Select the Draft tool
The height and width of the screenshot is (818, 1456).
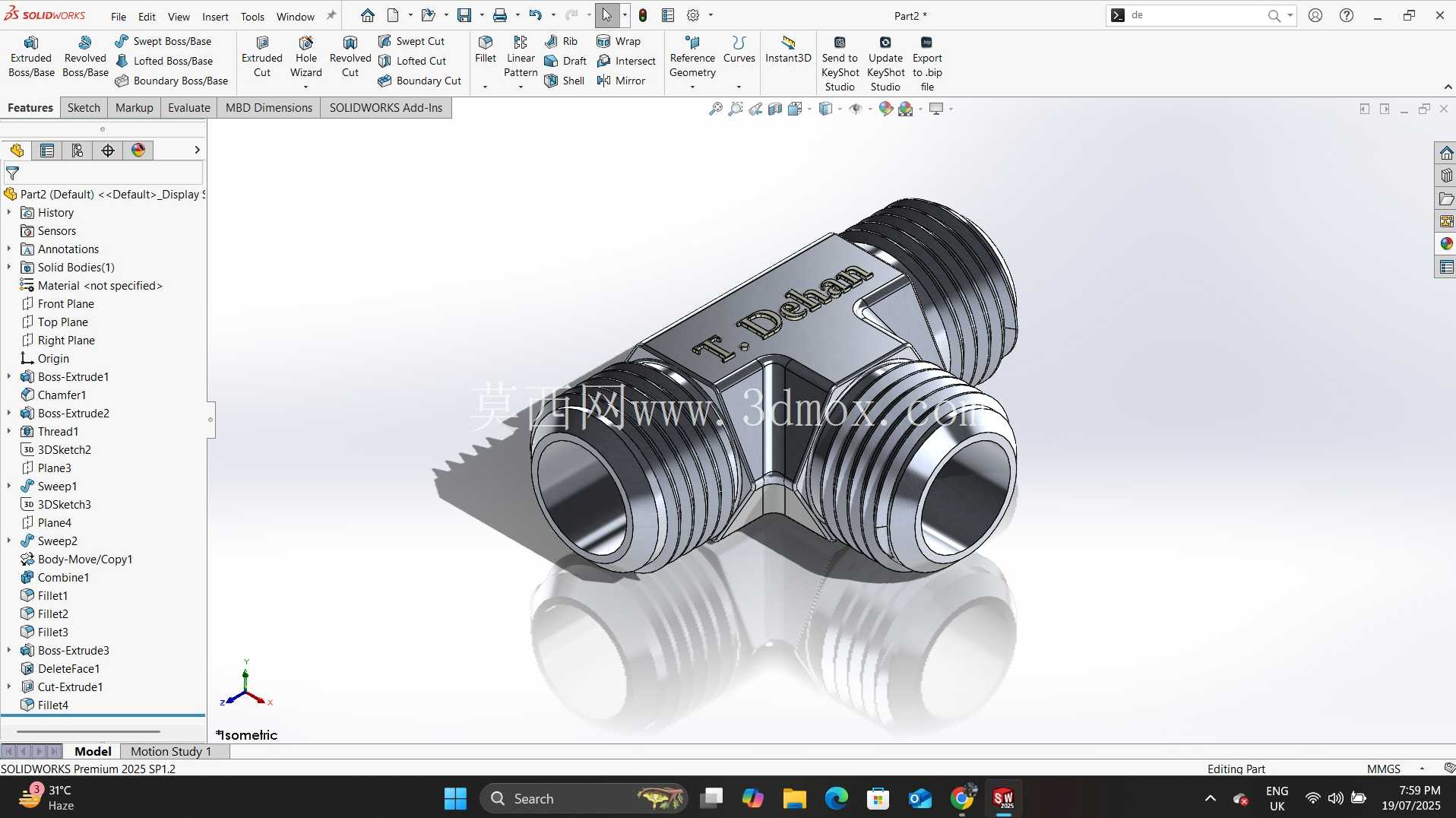click(x=565, y=61)
